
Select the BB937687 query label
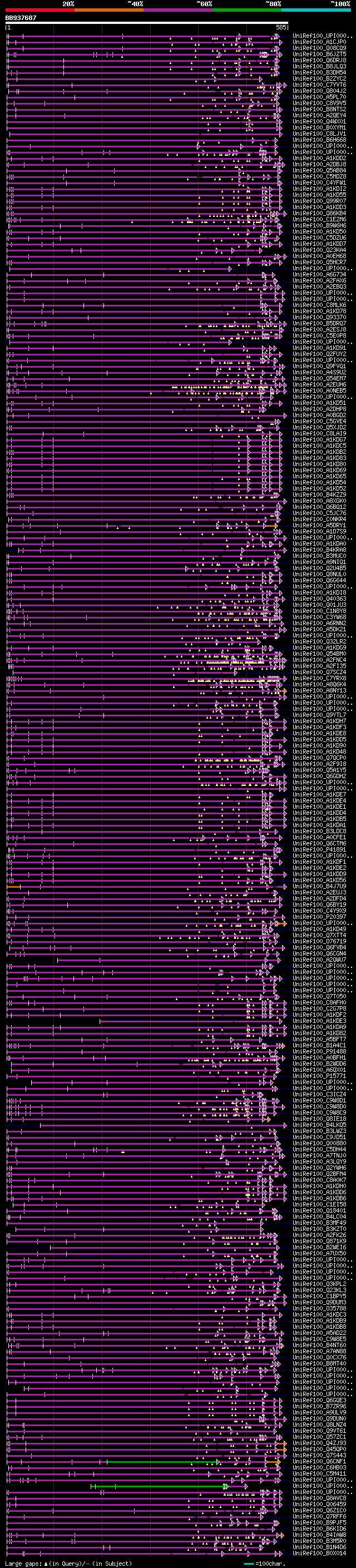click(21, 18)
